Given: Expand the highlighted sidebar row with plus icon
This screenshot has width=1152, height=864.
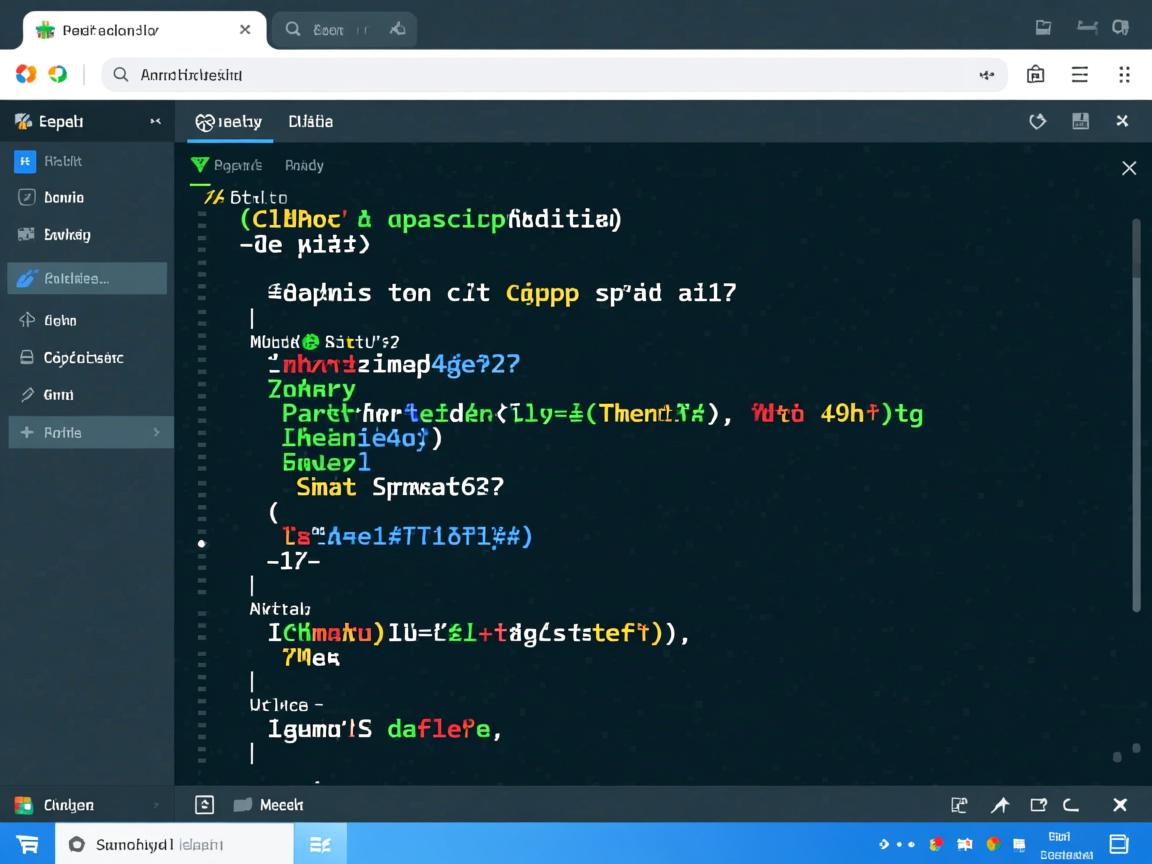Looking at the screenshot, I should pyautogui.click(x=90, y=432).
